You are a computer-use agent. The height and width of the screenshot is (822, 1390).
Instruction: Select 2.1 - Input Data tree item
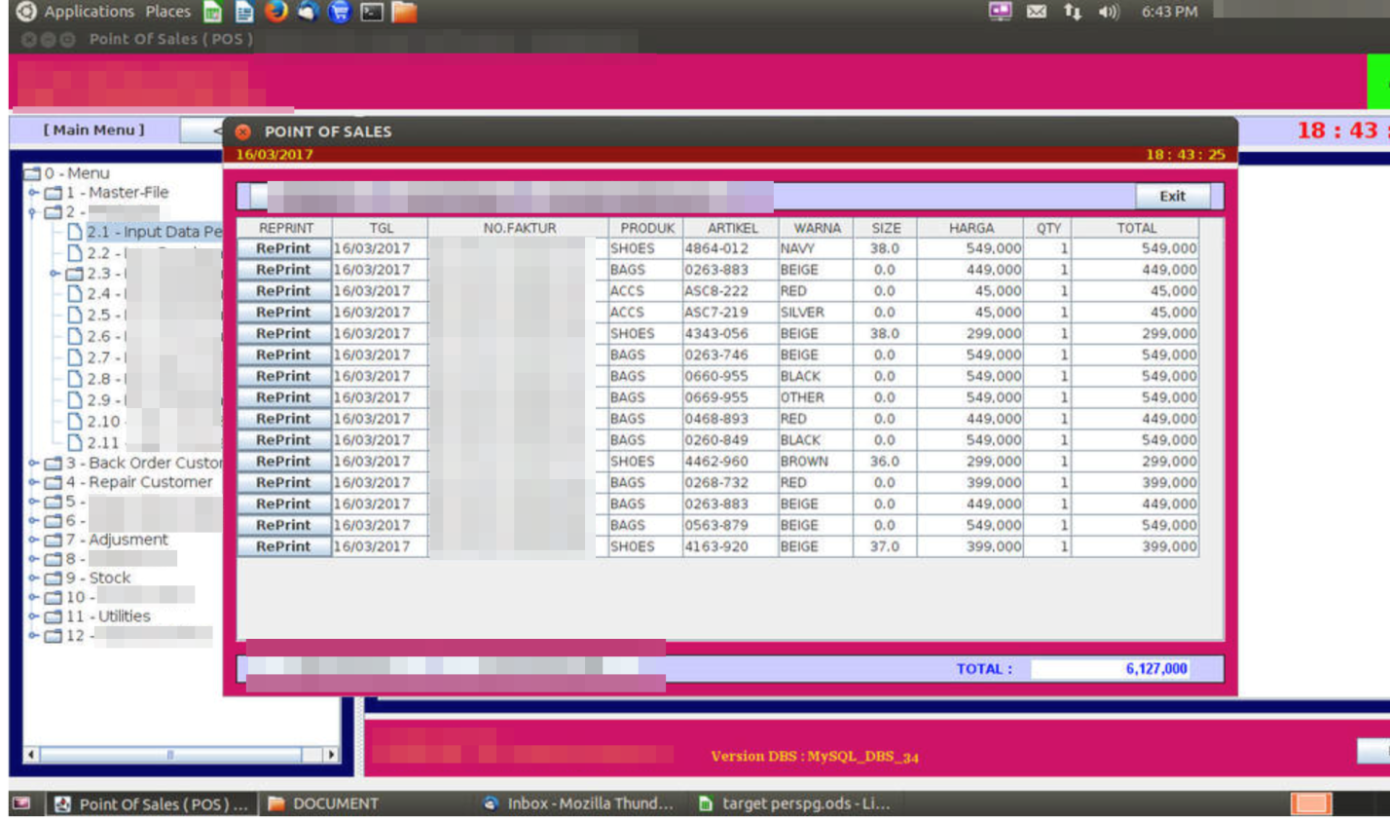click(152, 232)
